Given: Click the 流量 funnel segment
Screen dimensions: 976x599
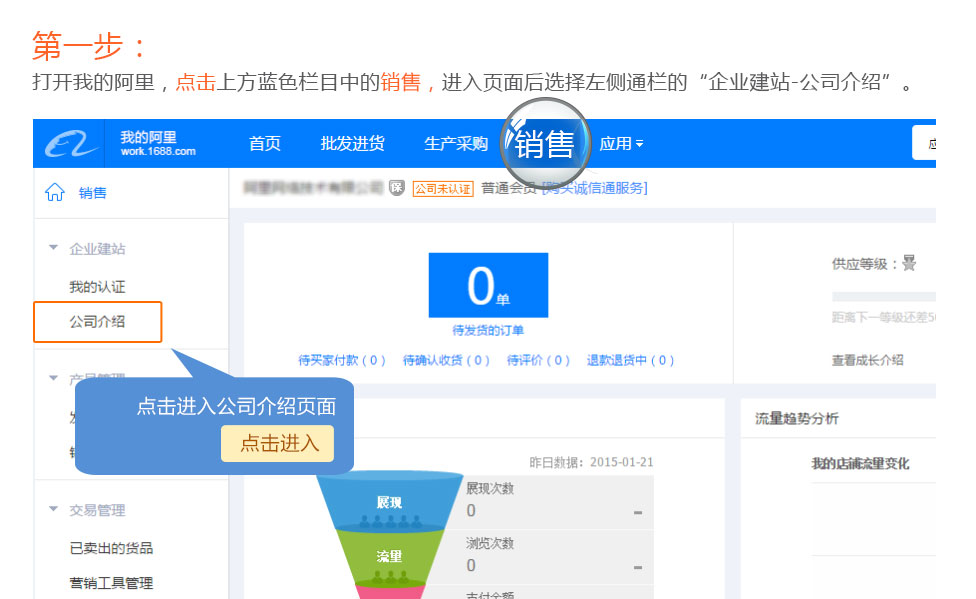Looking at the screenshot, I should 389,556.
